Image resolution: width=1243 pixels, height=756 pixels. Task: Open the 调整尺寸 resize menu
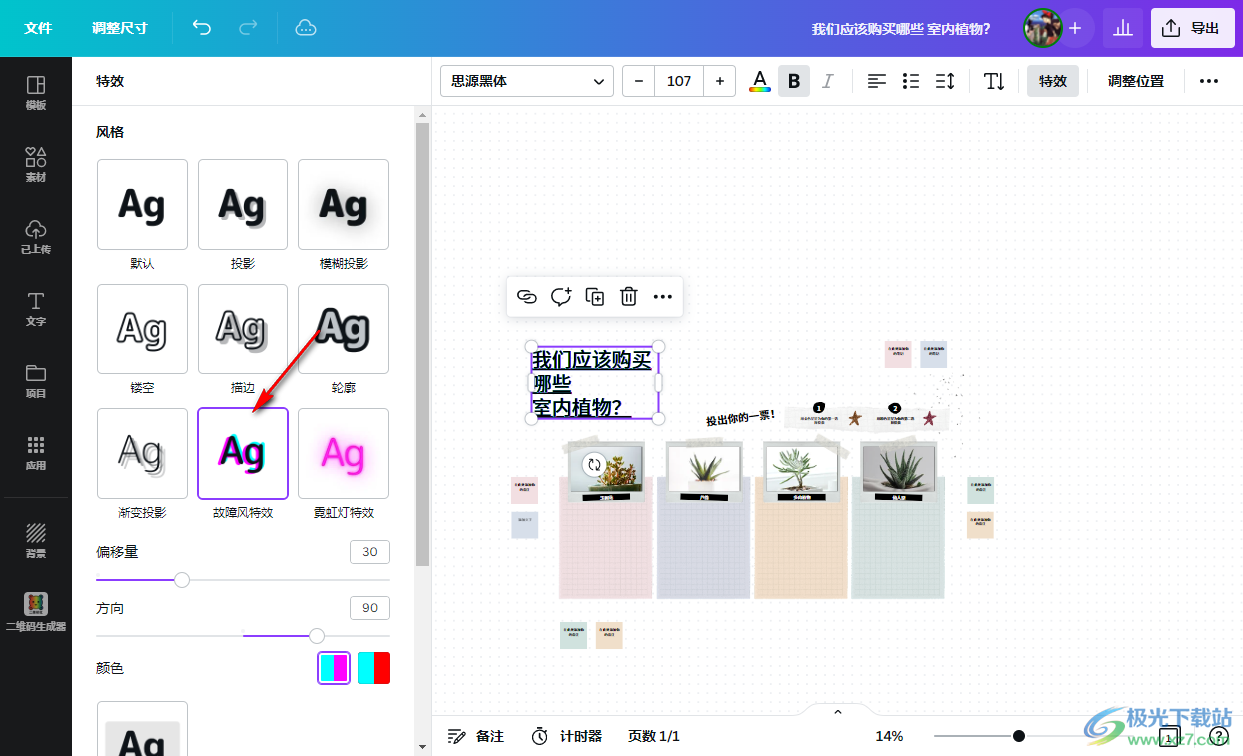tap(120, 28)
